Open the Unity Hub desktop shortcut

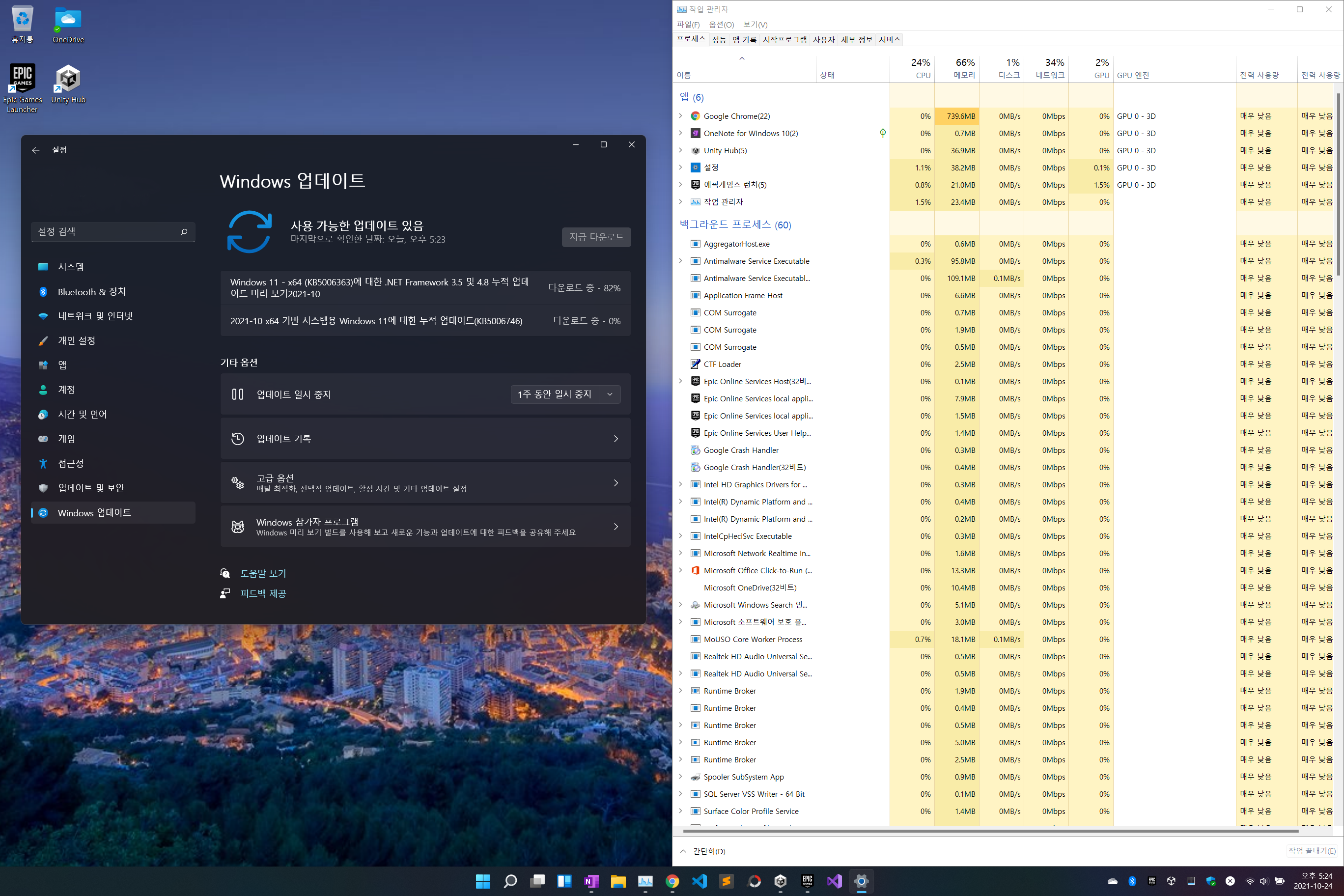[68, 78]
